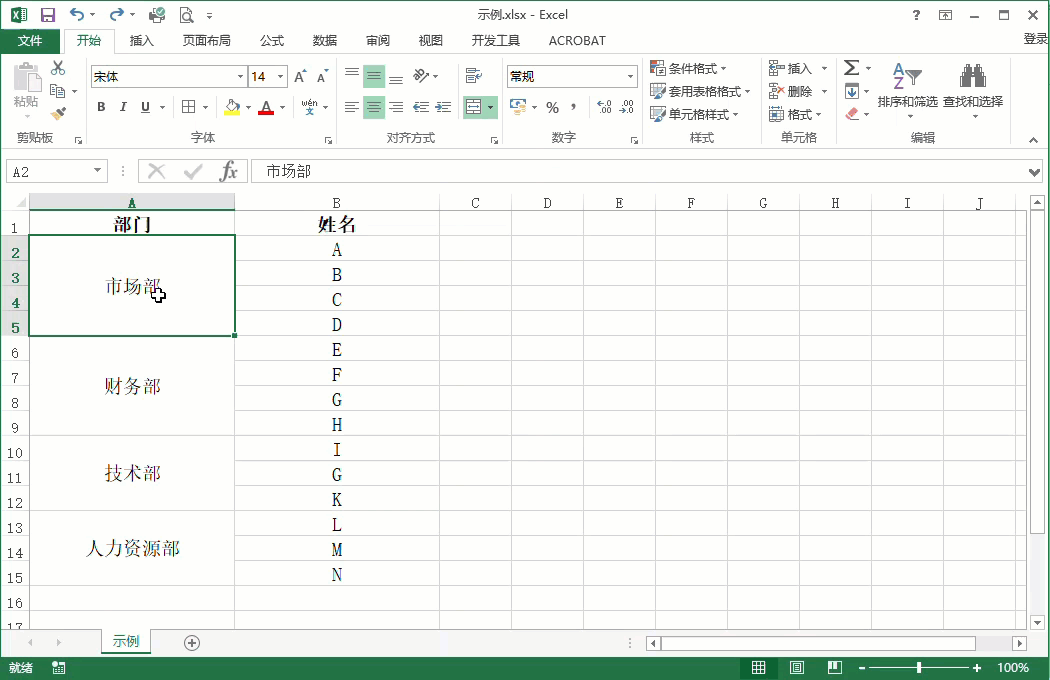Click the formula bar showing 市场部
The width and height of the screenshot is (1050, 680).
[646, 172]
